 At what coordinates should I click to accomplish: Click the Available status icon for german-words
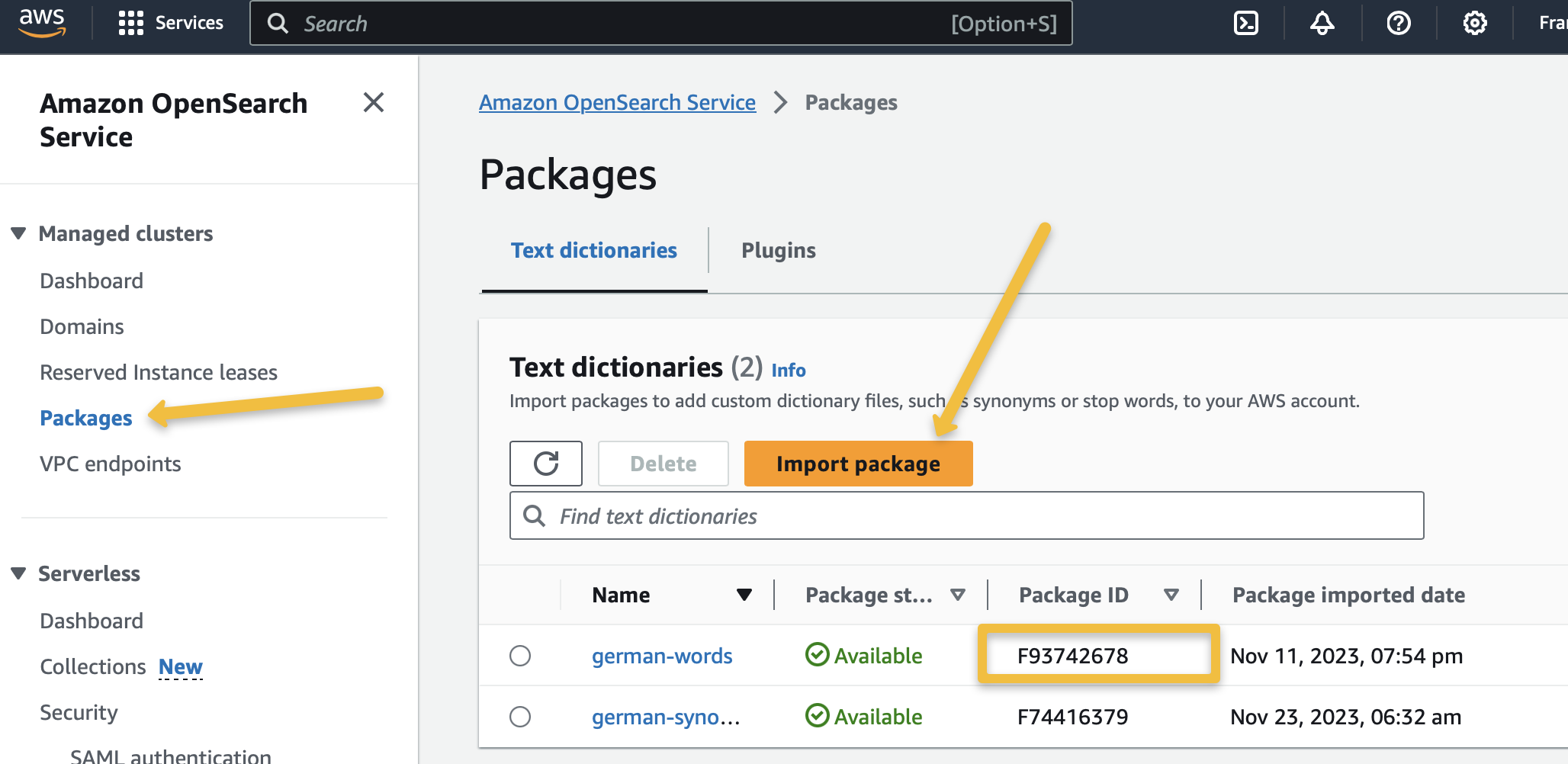[x=817, y=655]
